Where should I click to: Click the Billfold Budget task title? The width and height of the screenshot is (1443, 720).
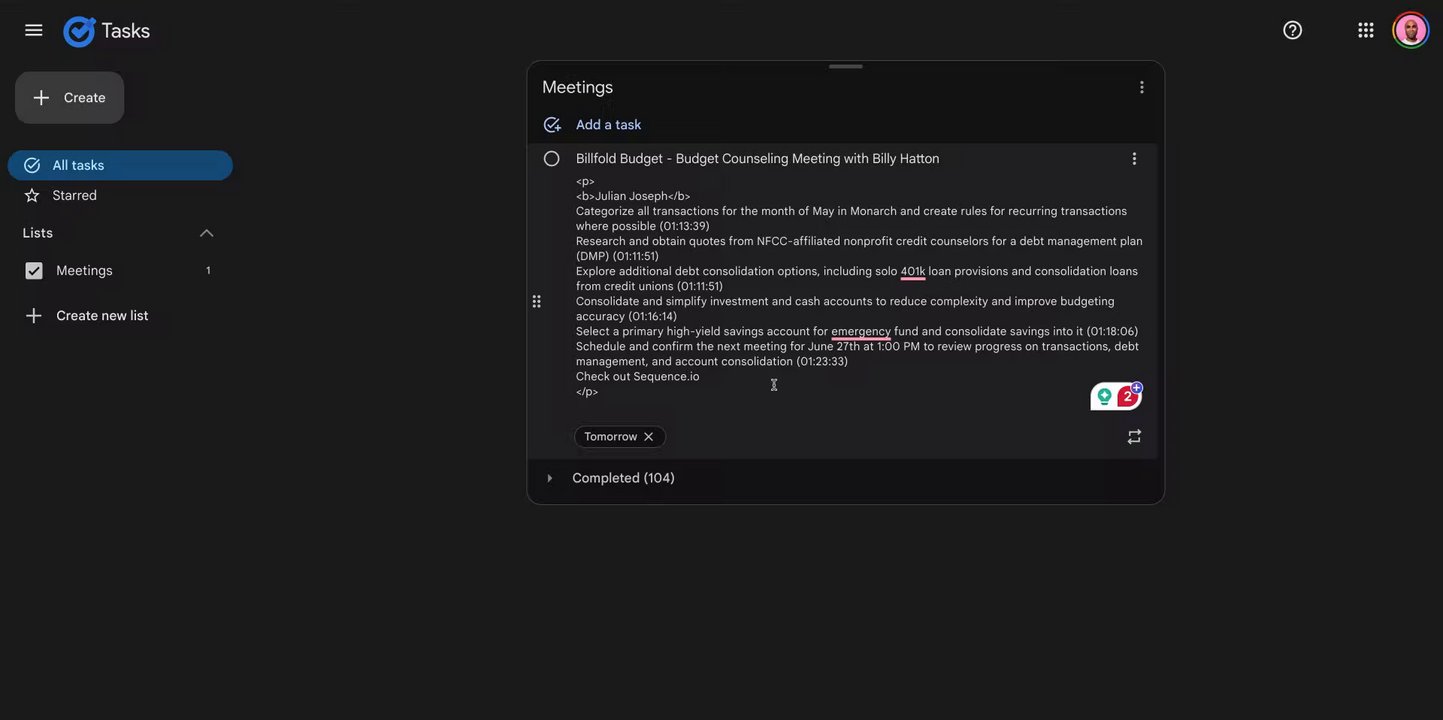point(757,159)
